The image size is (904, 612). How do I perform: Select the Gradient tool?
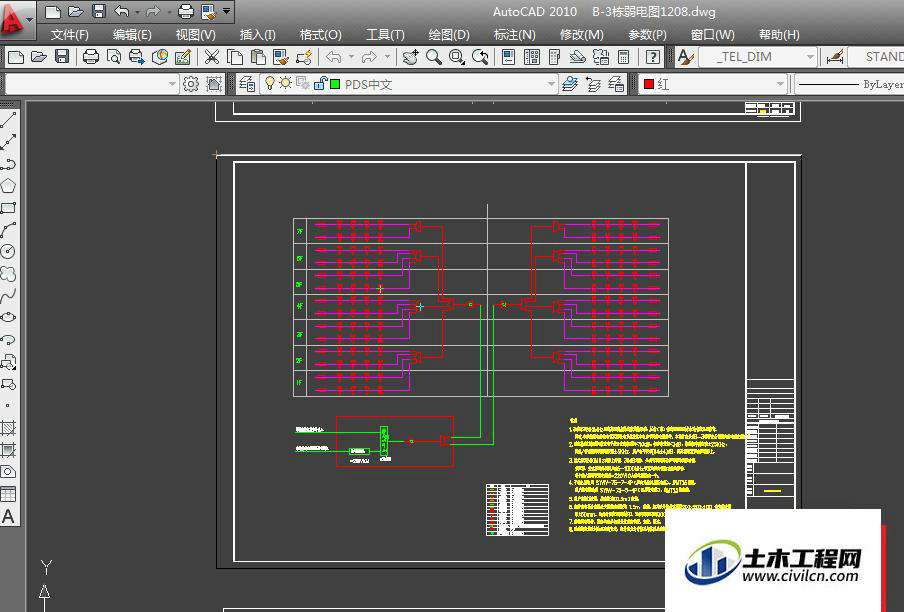point(8,449)
